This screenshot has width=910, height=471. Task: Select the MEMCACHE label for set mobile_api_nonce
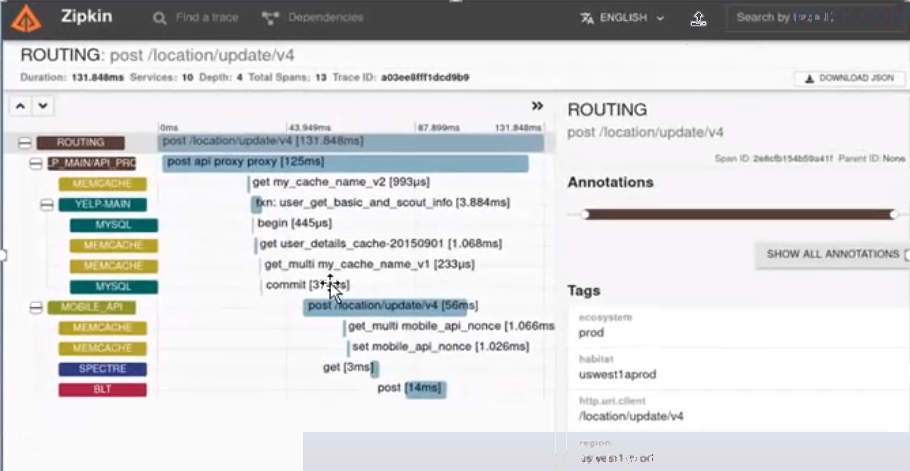(x=103, y=349)
